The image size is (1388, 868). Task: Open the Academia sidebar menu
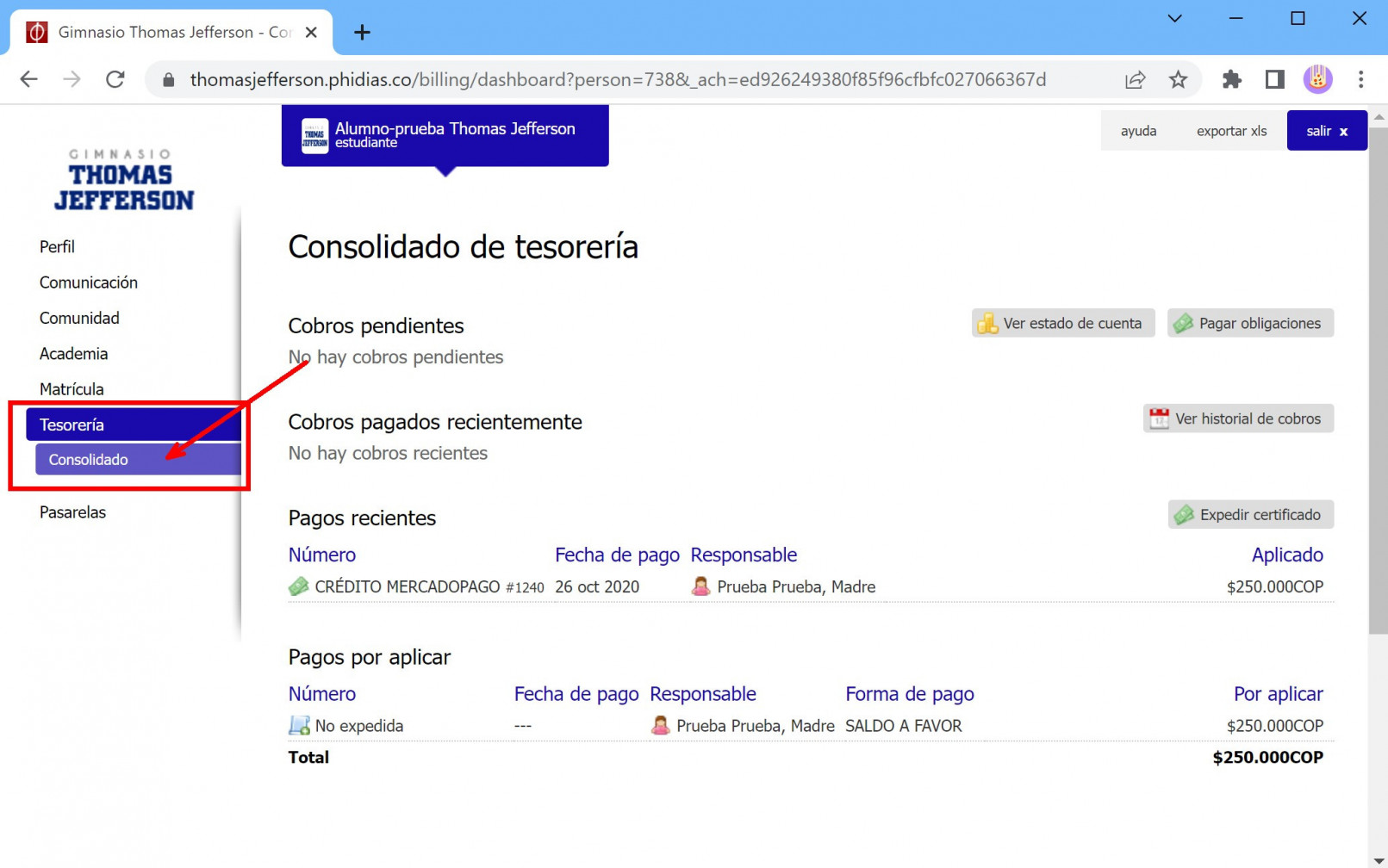(74, 354)
